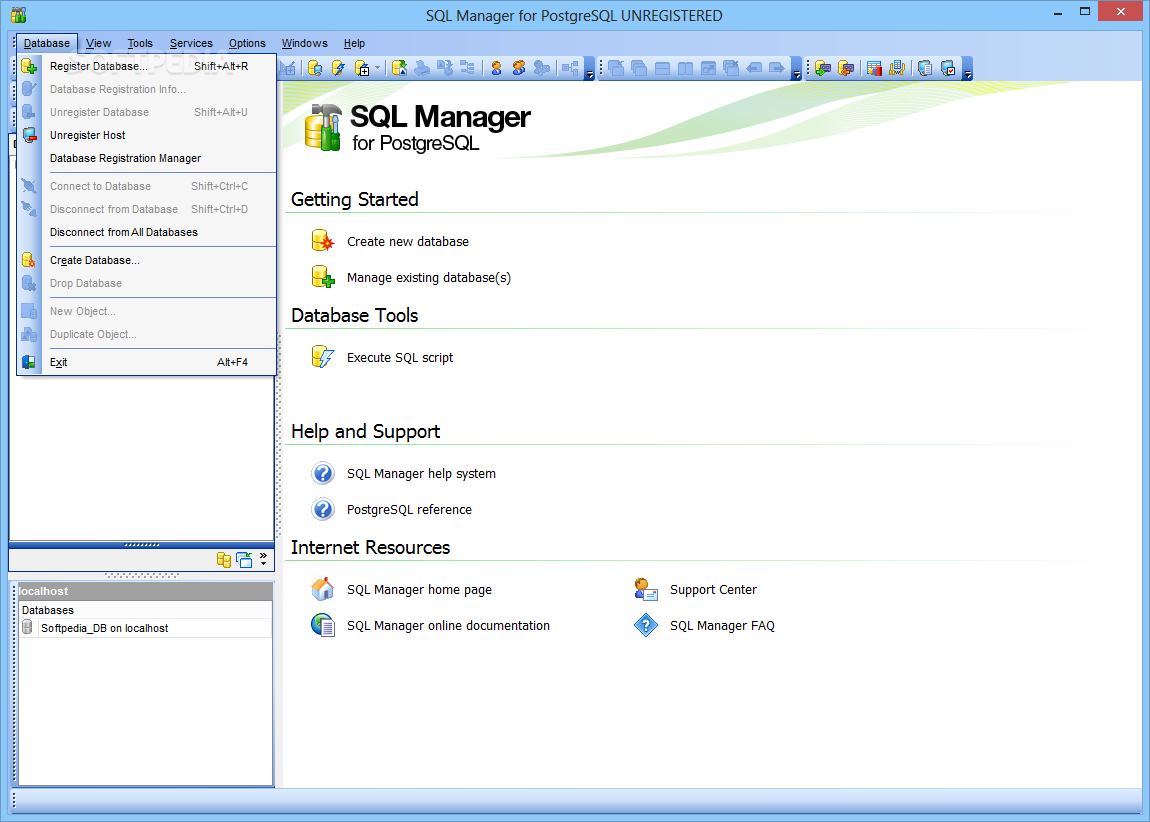Click greyed Drop Database entry
This screenshot has height=822, width=1150.
[147, 283]
